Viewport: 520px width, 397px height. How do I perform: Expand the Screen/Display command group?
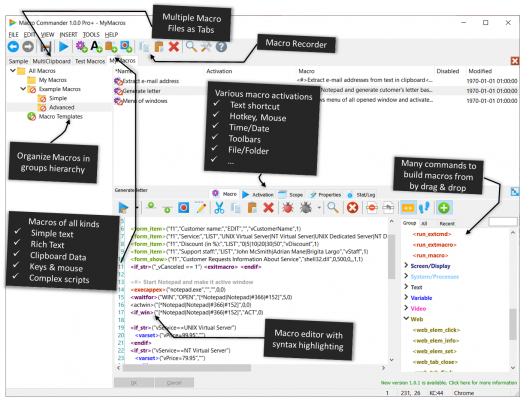[x=406, y=266]
